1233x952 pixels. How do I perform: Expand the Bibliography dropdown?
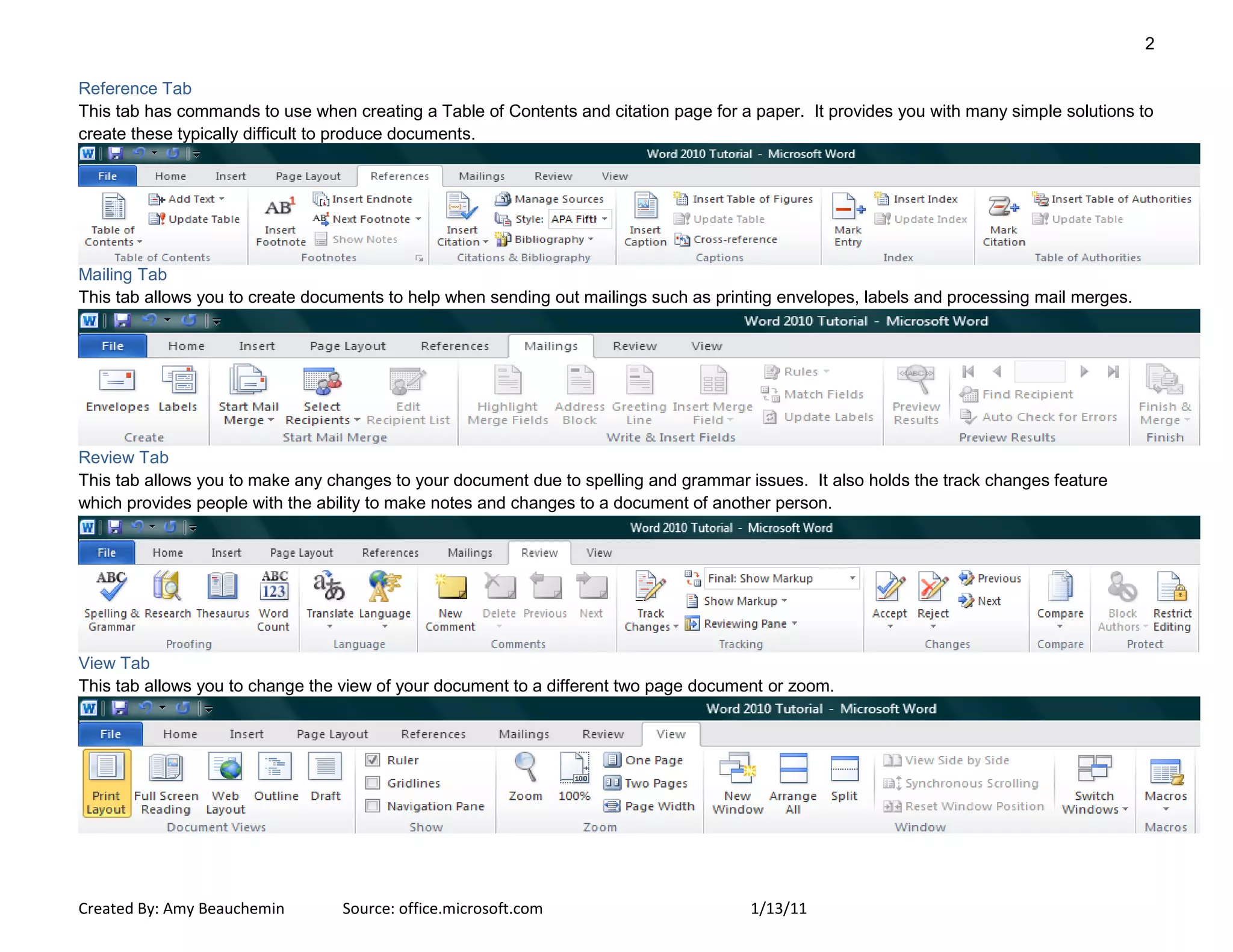(591, 240)
